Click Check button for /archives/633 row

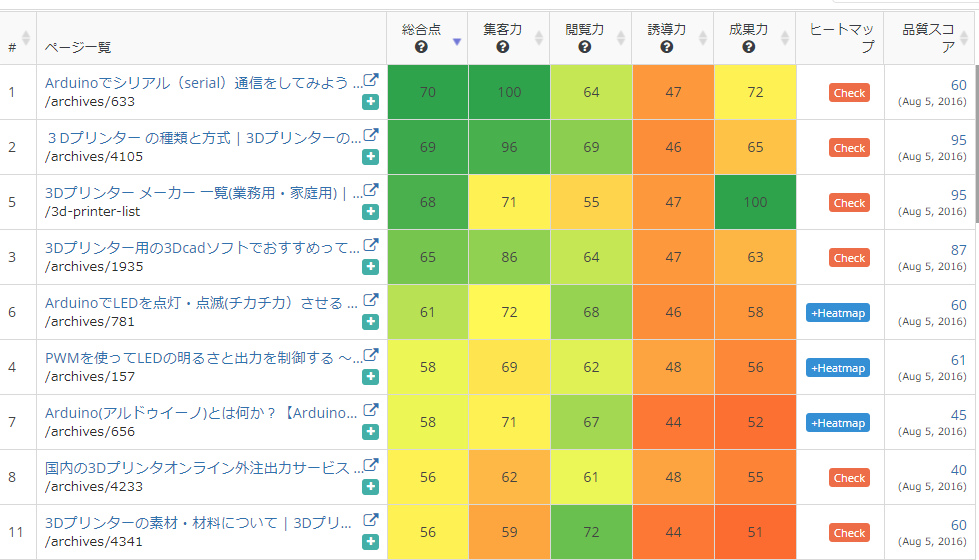(x=849, y=93)
